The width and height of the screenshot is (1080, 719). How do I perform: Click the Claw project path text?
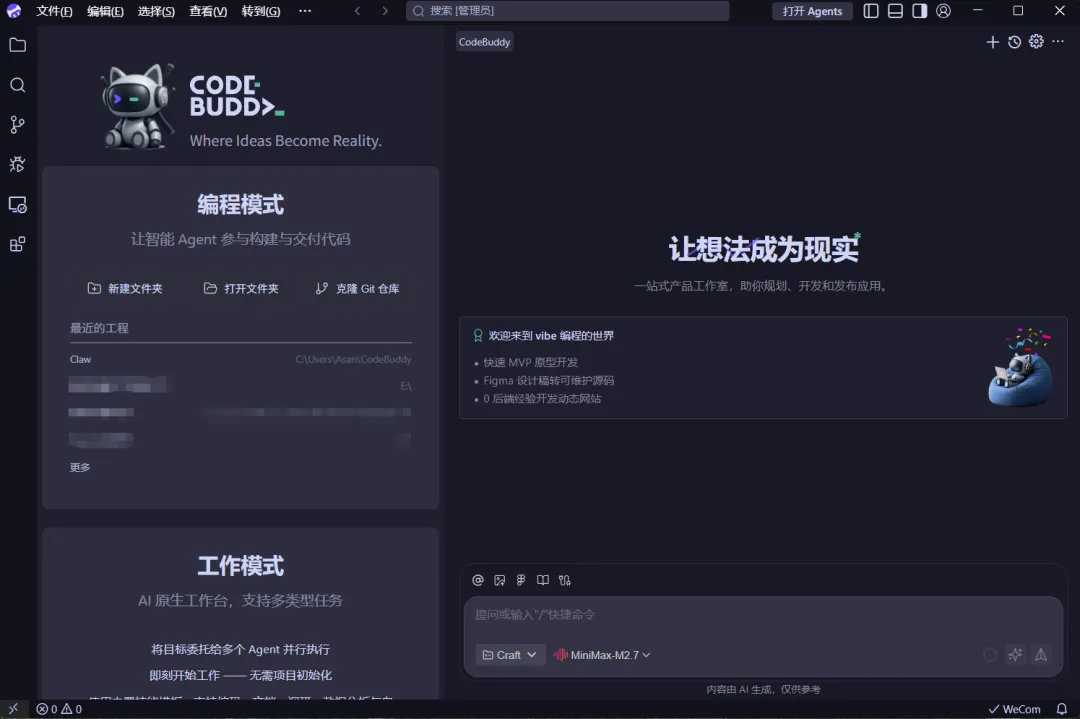tap(353, 360)
